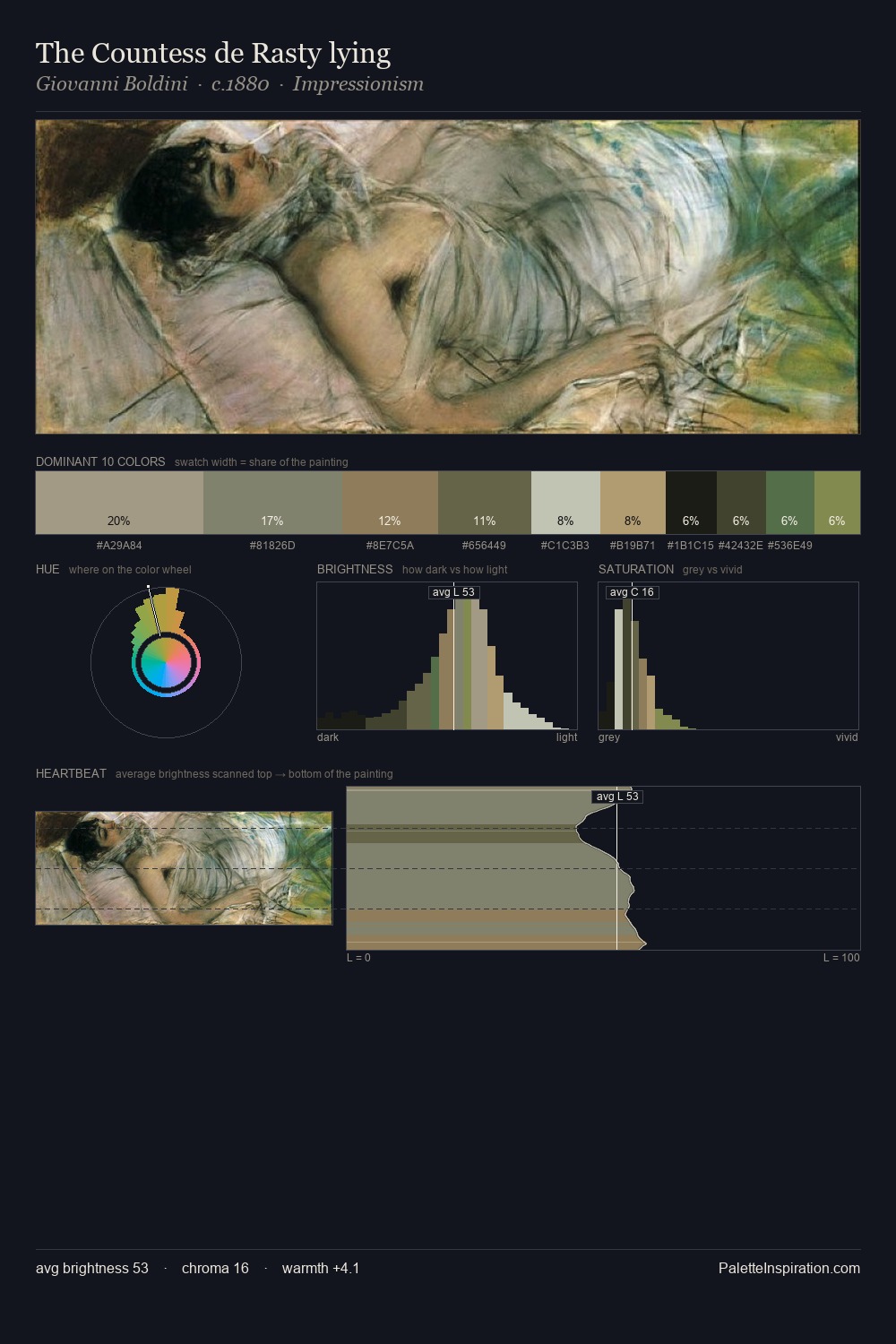Pick the light olive green 6% swatch without hex label
896x1344 pixels.
837,502
